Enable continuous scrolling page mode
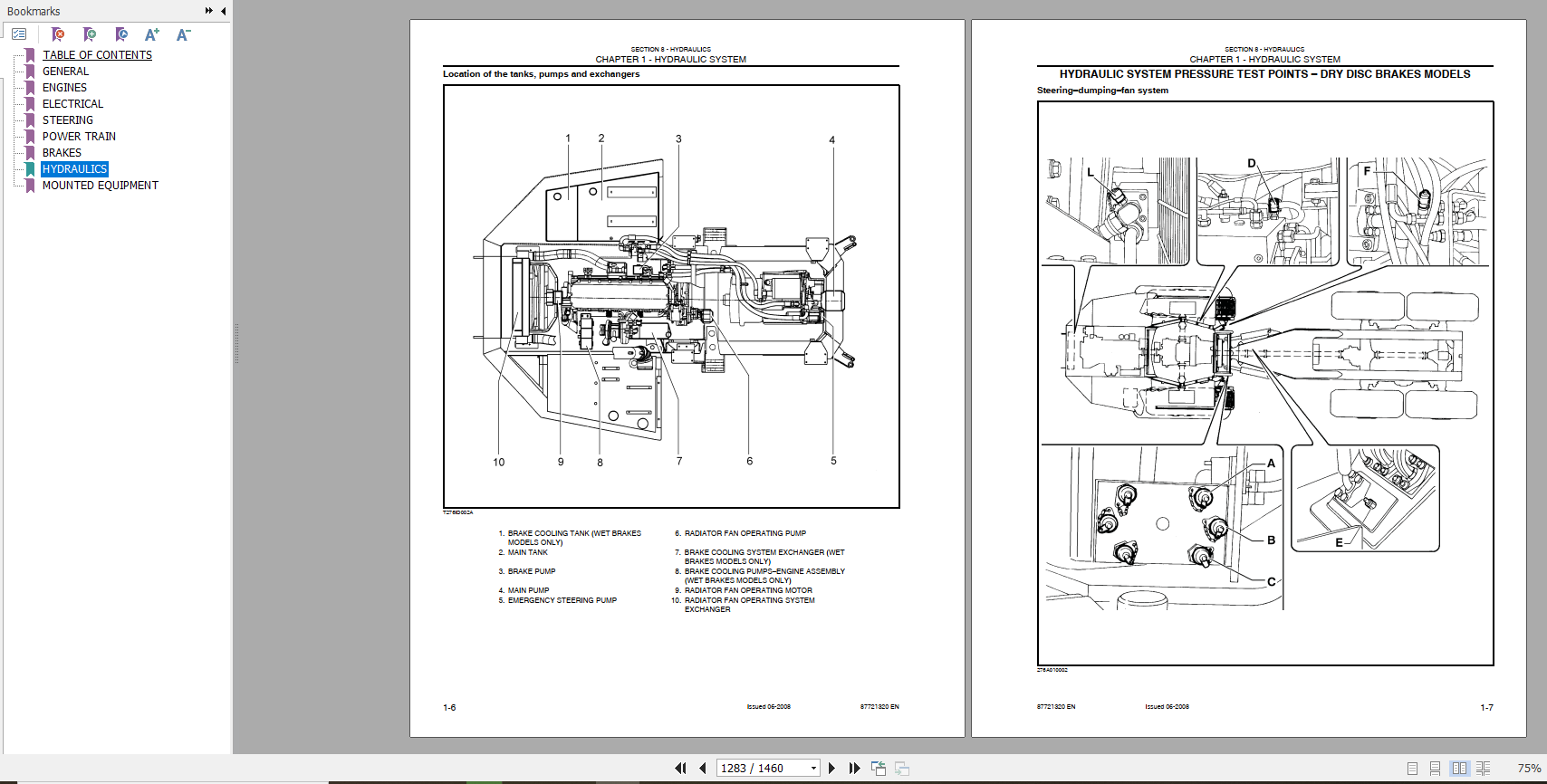 tap(1435, 768)
